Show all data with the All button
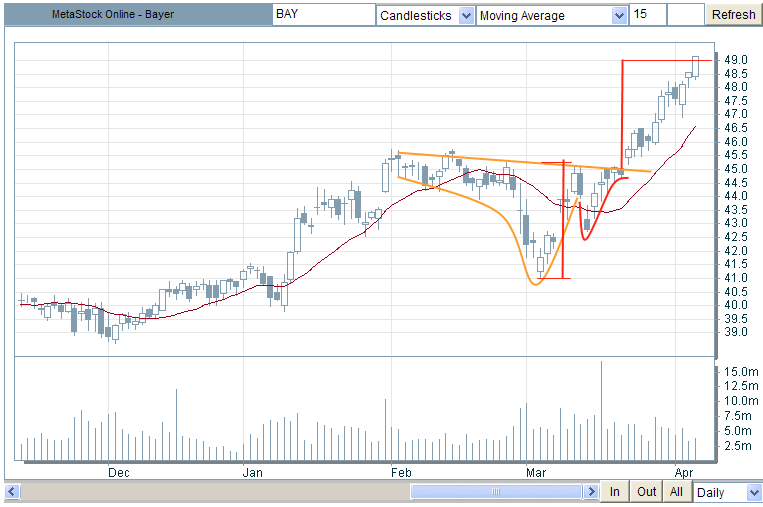The image size is (763, 507). (676, 491)
